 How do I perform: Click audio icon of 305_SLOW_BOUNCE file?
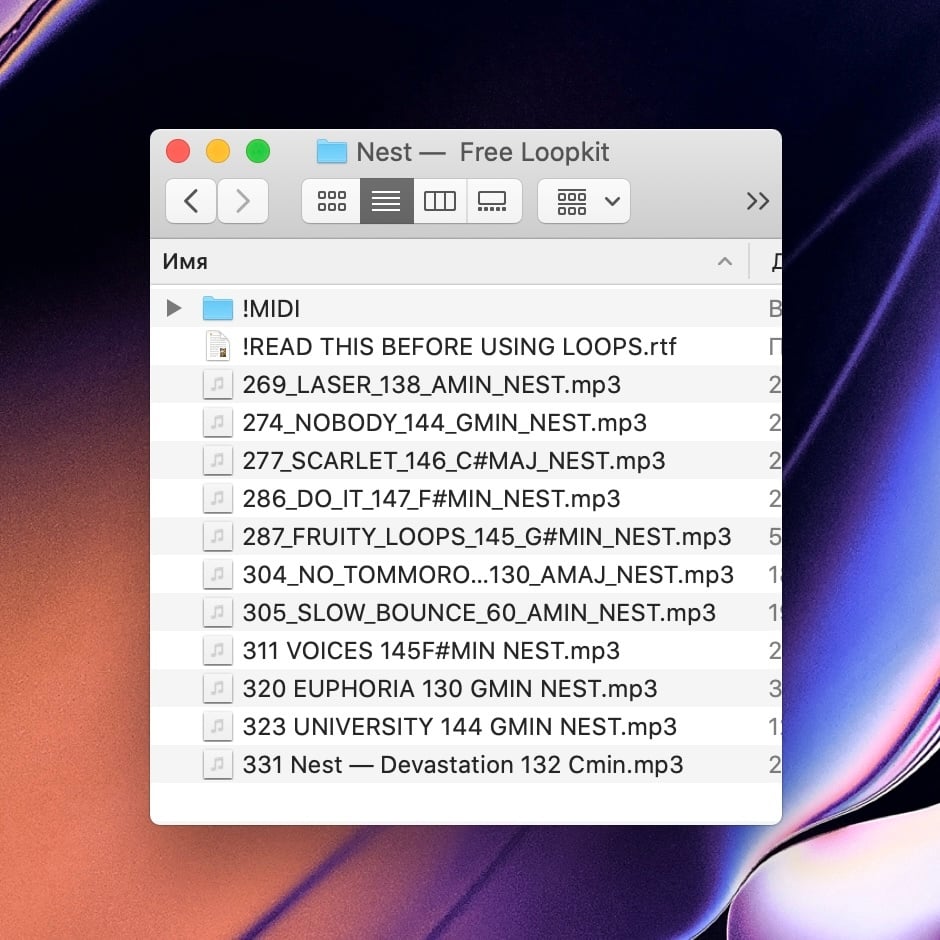pyautogui.click(x=218, y=612)
